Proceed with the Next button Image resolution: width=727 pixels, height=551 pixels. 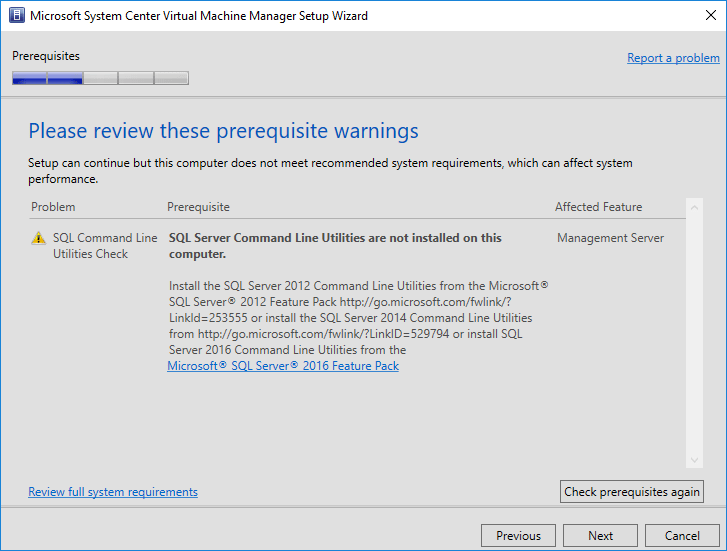click(x=600, y=535)
